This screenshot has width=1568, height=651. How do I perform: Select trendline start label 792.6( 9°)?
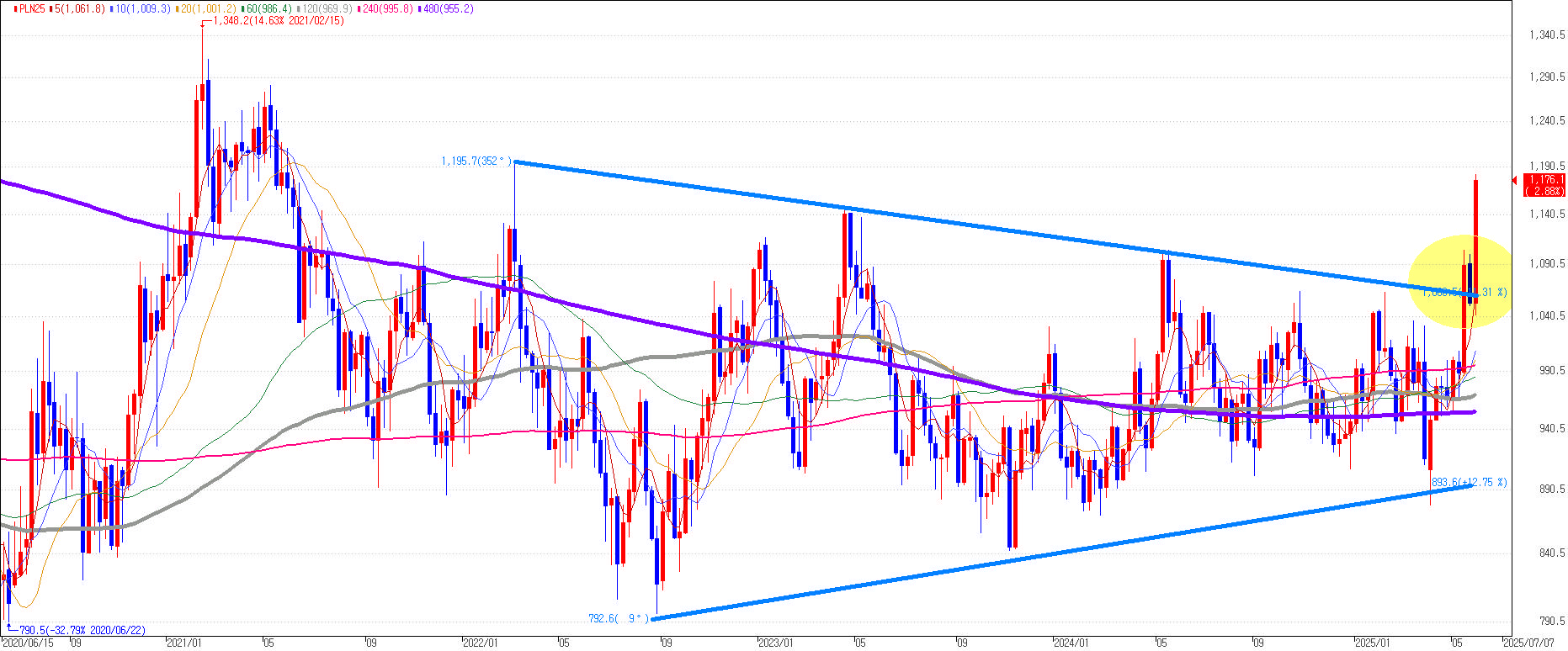619,619
